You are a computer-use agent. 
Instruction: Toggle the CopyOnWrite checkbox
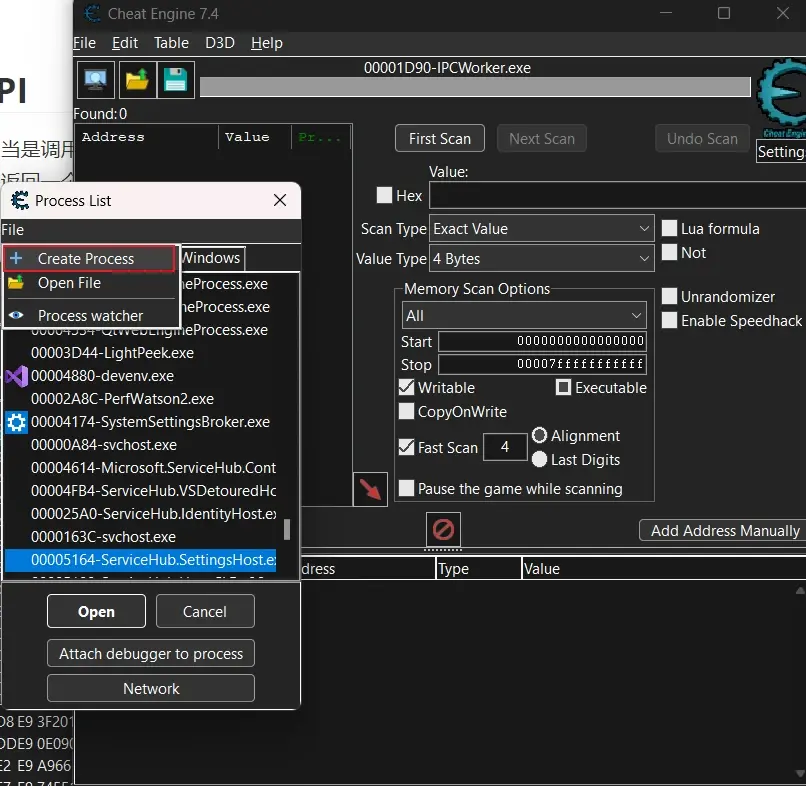[x=406, y=411]
